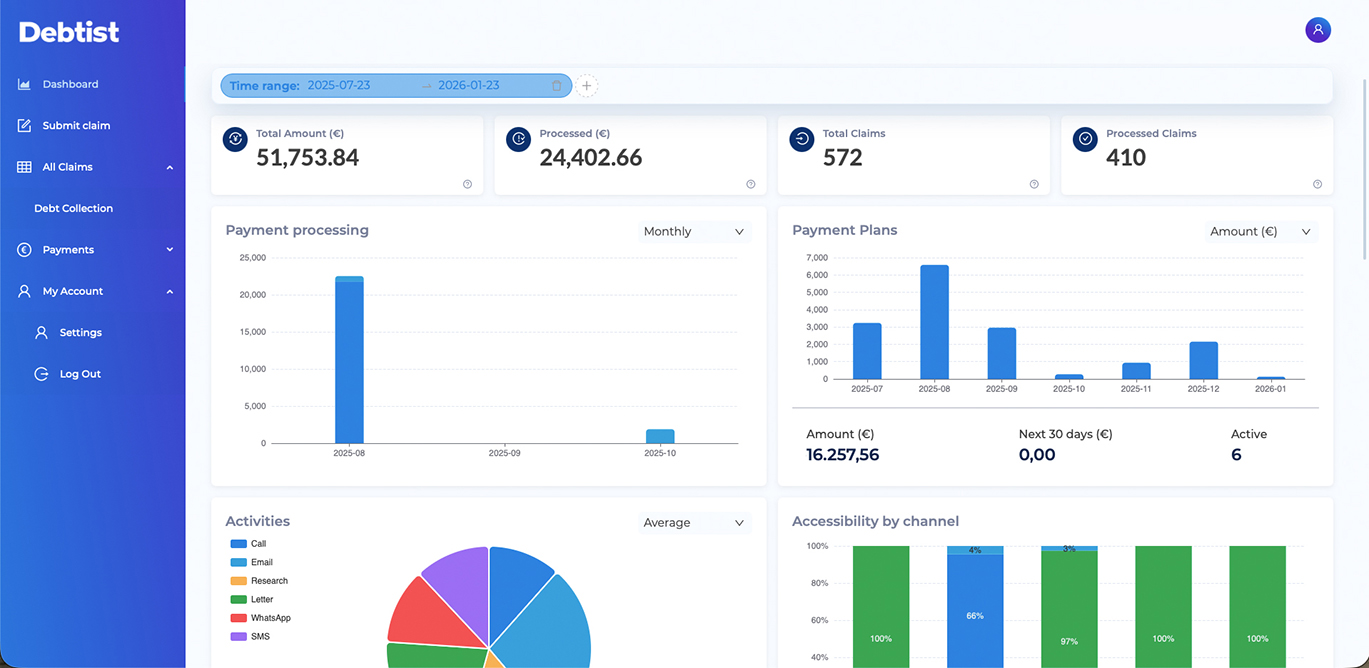The width and height of the screenshot is (1369, 668).
Task: Click the Log Out icon
Action: (41, 373)
